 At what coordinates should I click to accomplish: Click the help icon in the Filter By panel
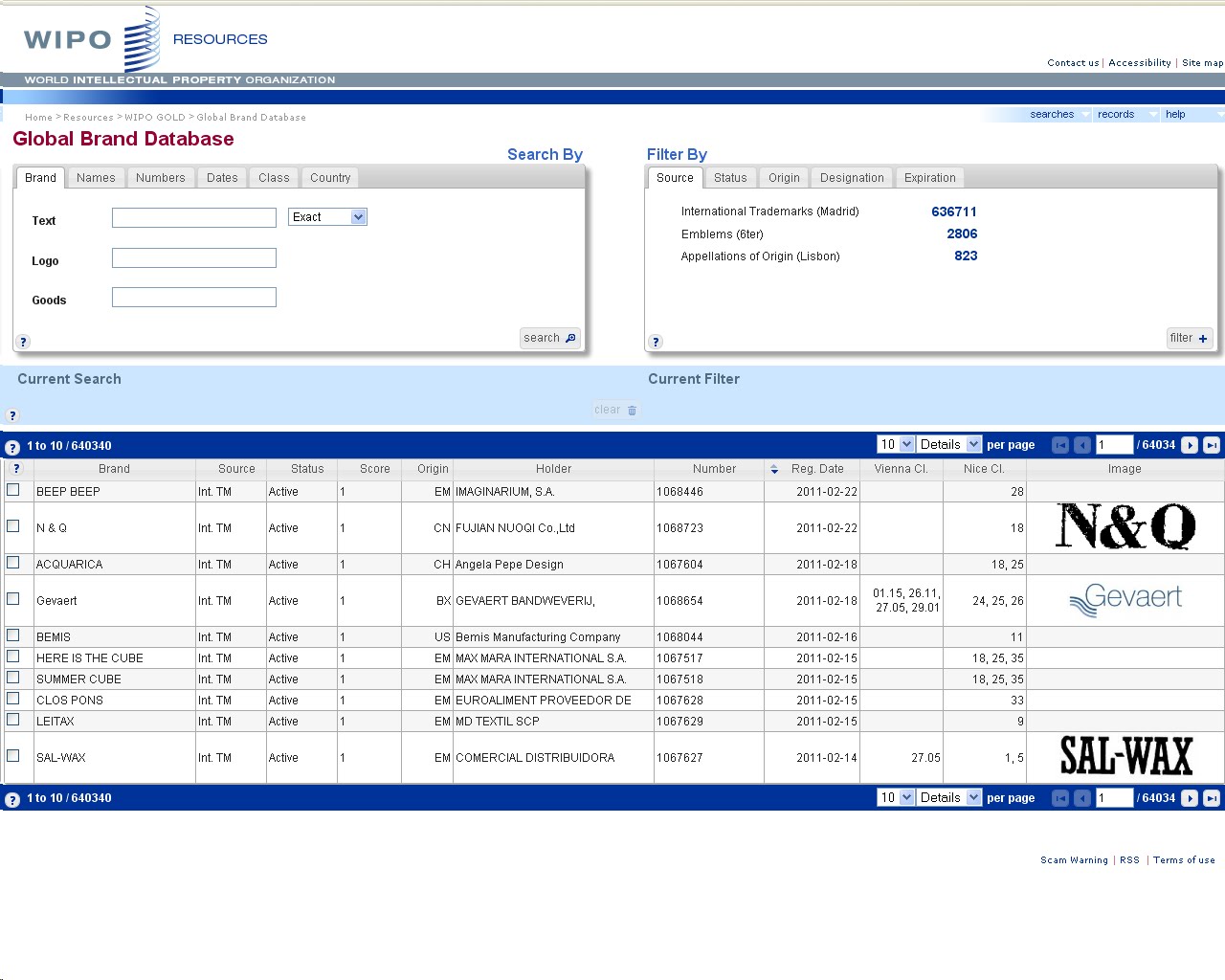point(656,341)
